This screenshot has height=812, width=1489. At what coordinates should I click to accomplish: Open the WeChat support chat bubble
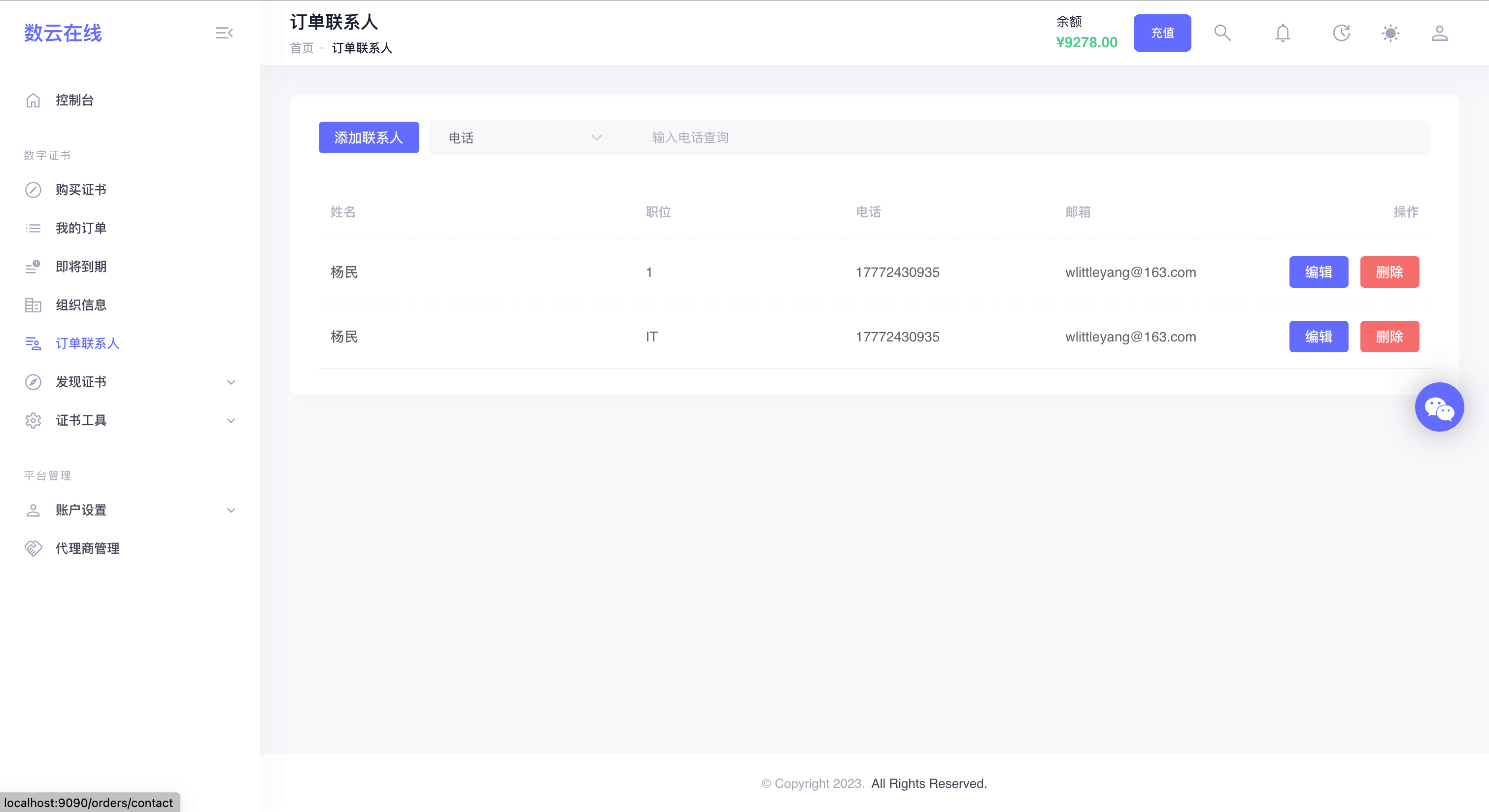click(1439, 407)
